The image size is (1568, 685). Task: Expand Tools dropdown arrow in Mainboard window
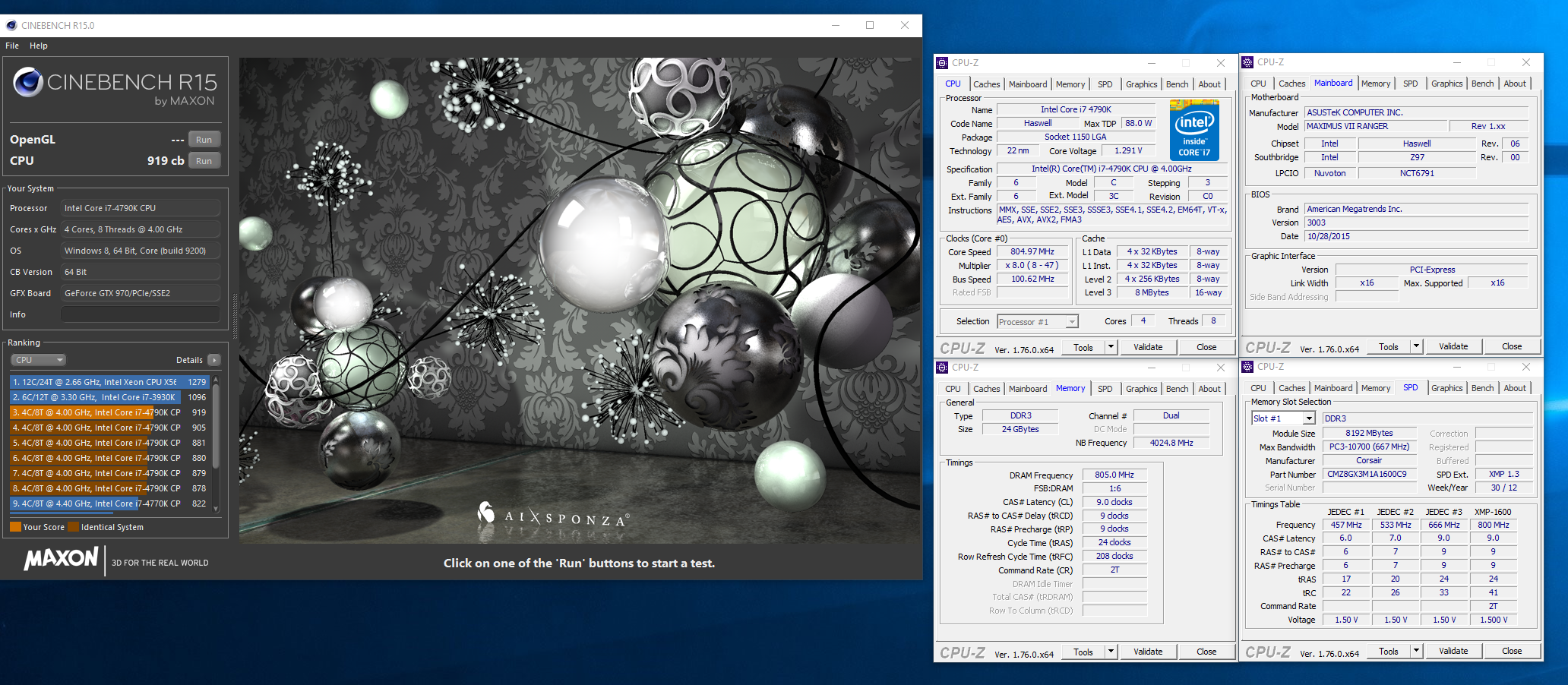(x=1416, y=346)
